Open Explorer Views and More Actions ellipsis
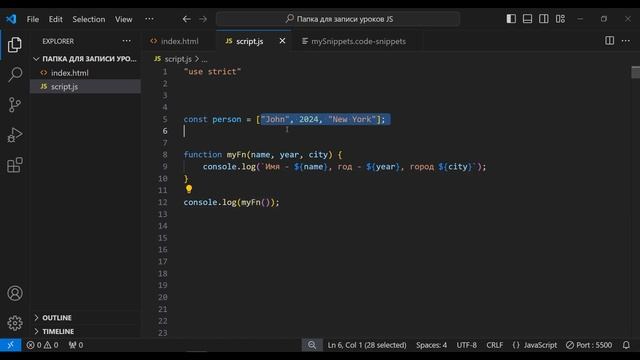The width and height of the screenshot is (640, 360). pos(127,41)
